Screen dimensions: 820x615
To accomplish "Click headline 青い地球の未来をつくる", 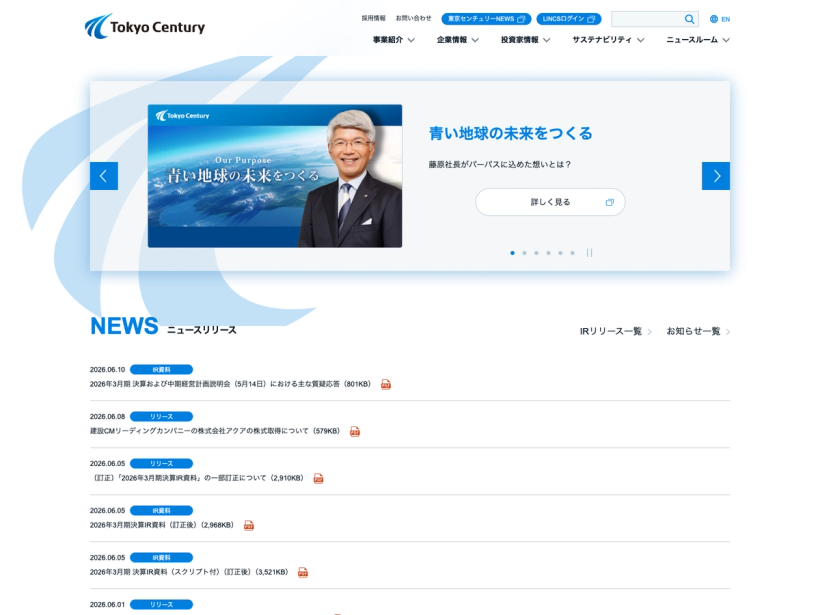I will tap(510, 133).
